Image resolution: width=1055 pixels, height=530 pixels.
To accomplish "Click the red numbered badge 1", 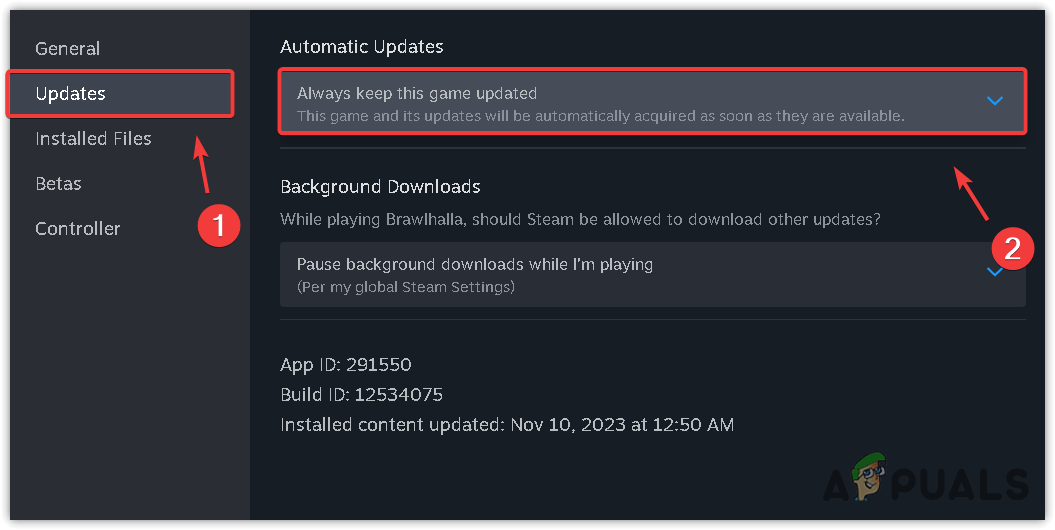I will (218, 227).
